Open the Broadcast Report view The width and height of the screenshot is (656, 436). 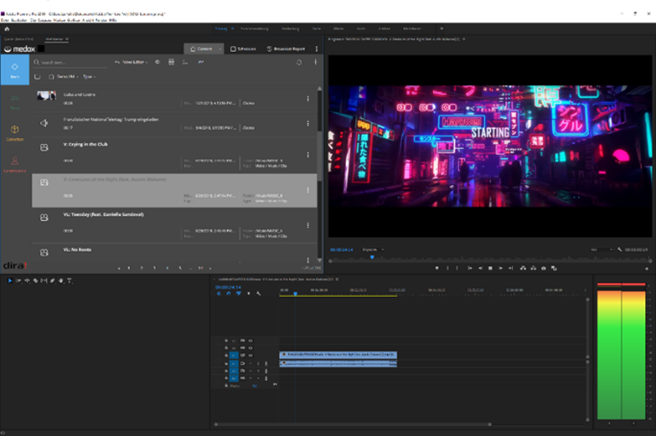click(x=285, y=48)
